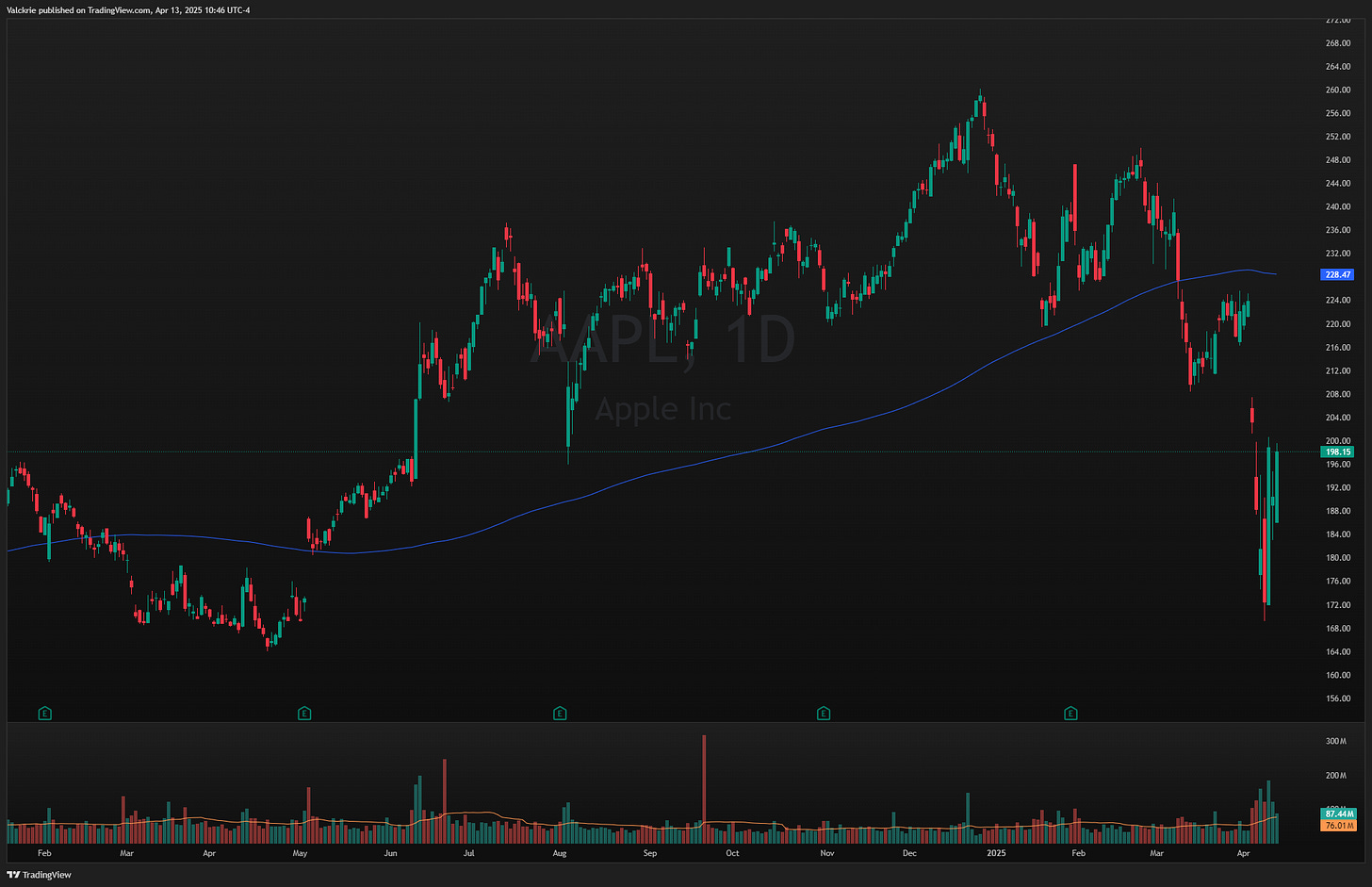
Task: Open the earnings marker nearest the 2025 label
Action: click(x=1070, y=714)
